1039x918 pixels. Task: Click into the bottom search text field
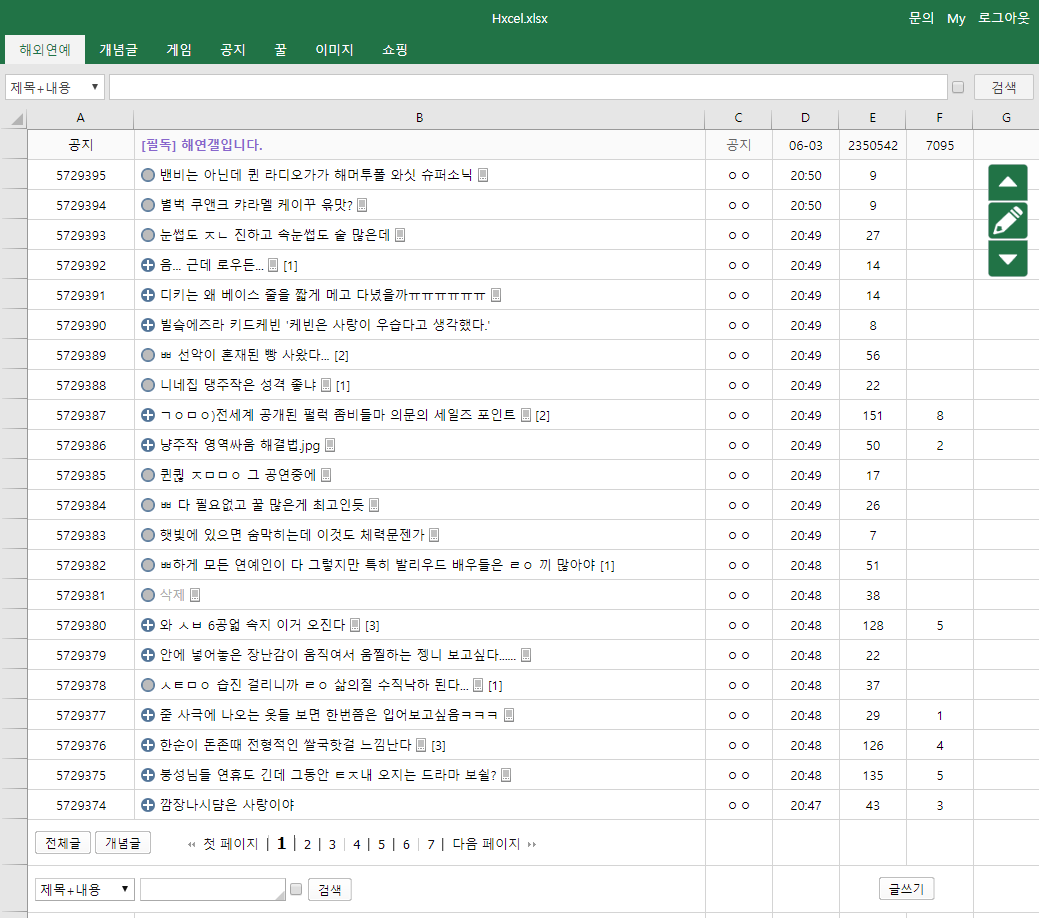213,889
